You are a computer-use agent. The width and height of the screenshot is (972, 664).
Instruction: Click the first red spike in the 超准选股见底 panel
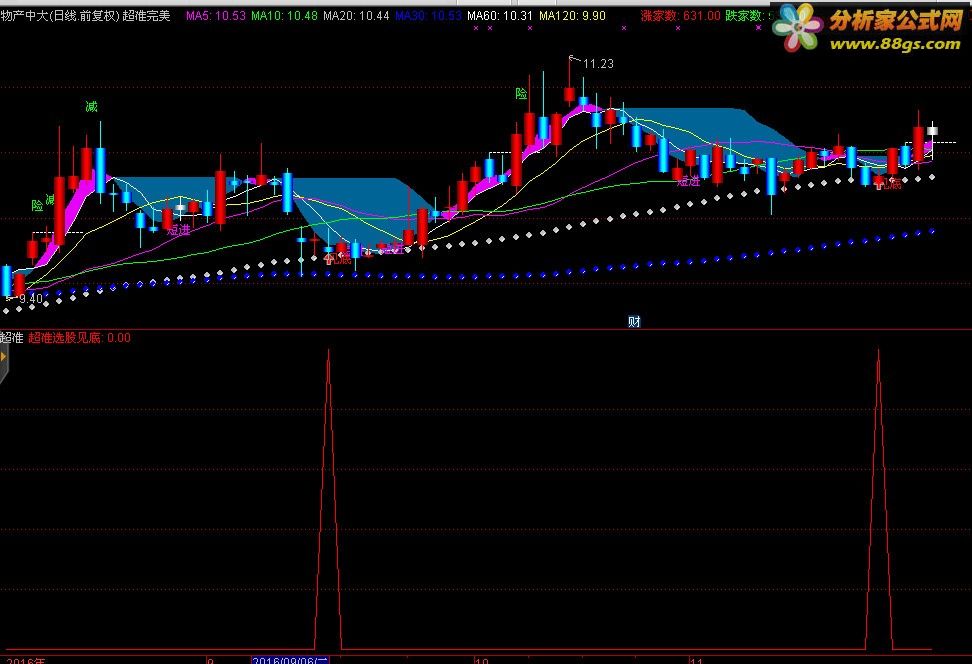(x=329, y=499)
